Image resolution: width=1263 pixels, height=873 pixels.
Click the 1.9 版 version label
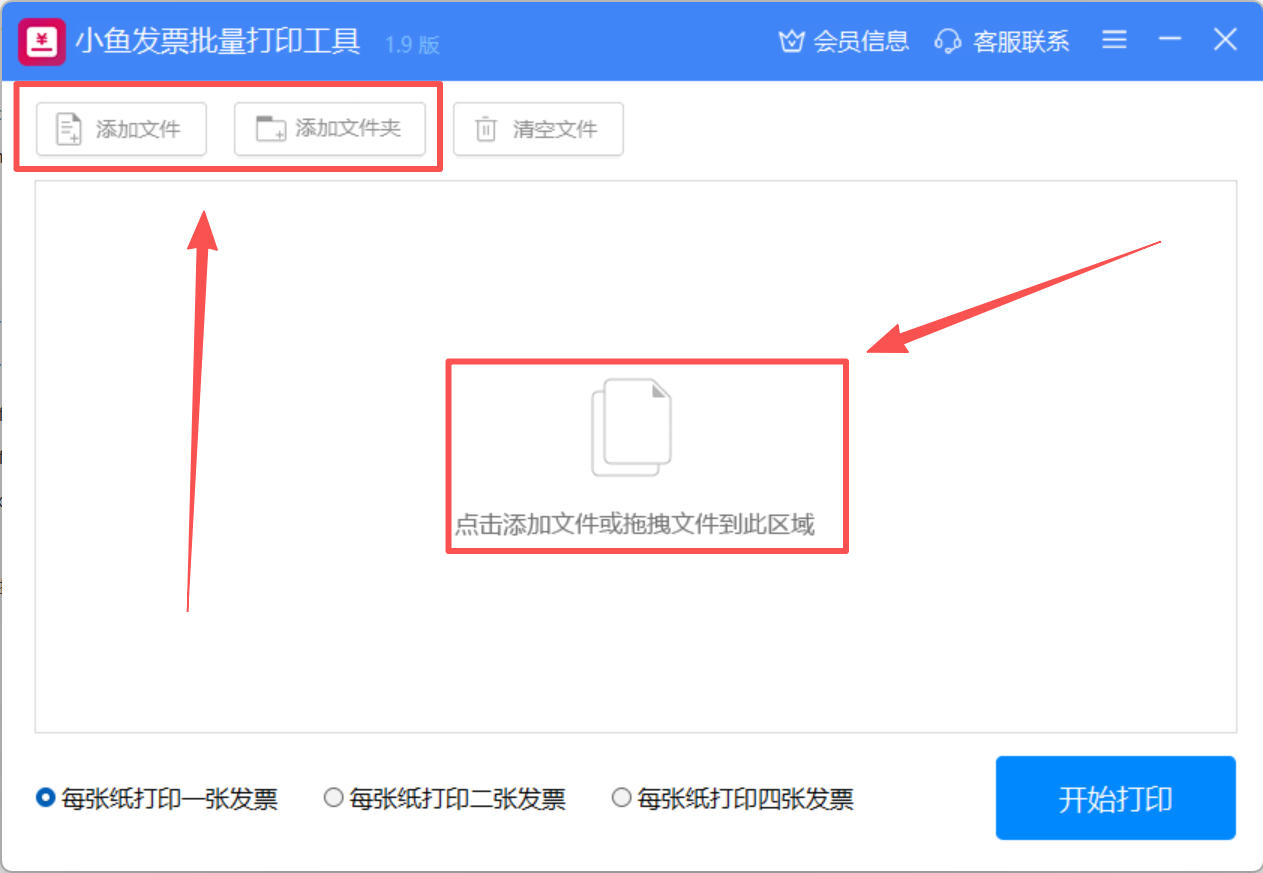(412, 45)
